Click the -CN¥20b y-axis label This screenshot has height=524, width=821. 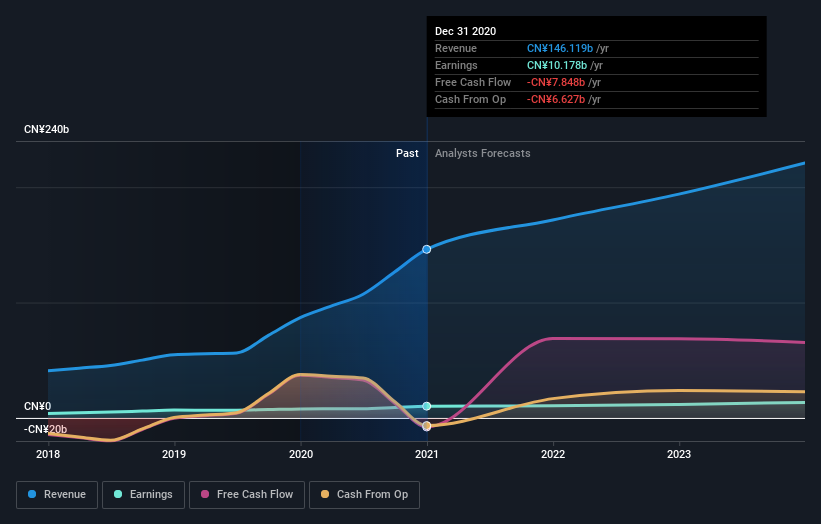tap(46, 429)
